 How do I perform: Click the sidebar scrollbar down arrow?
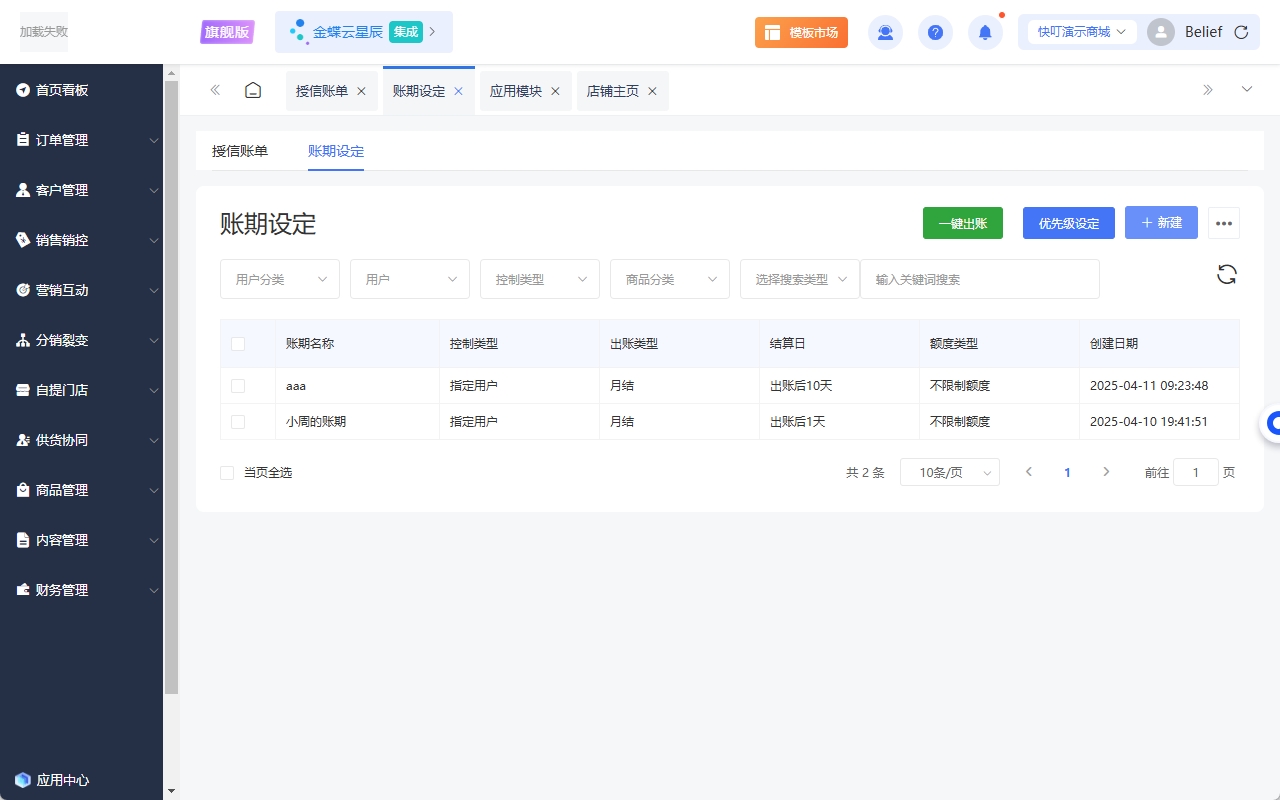coord(171,791)
